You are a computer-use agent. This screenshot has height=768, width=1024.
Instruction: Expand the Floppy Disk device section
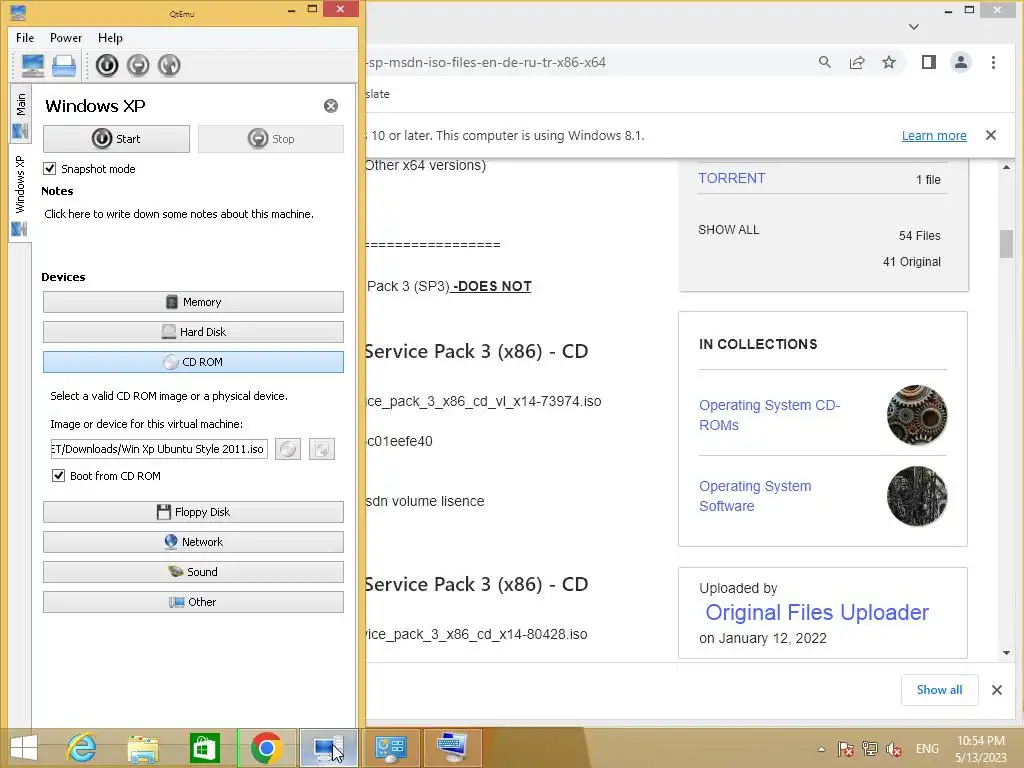click(x=193, y=512)
